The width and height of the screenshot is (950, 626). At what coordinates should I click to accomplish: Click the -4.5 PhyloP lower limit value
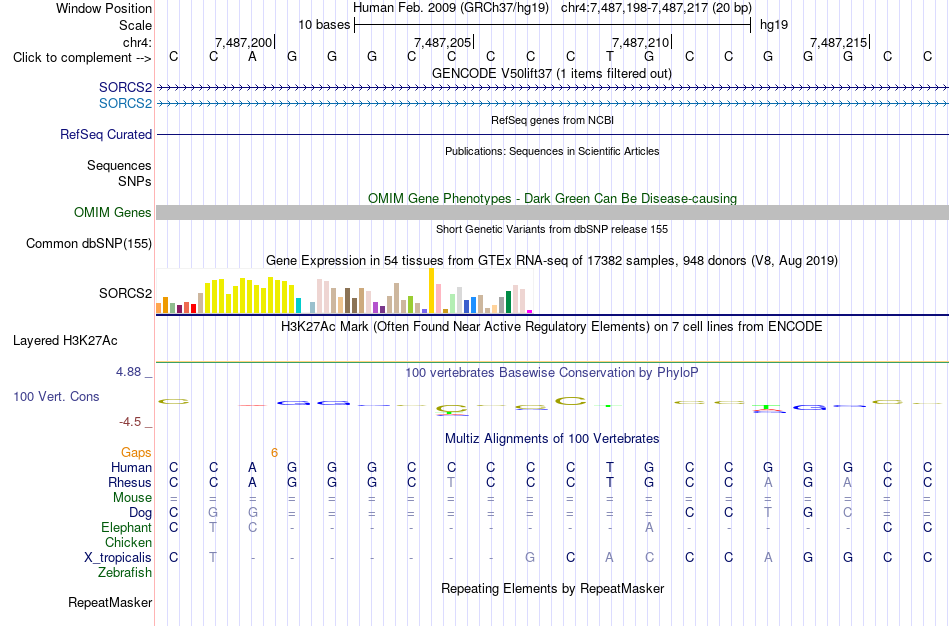coord(130,422)
